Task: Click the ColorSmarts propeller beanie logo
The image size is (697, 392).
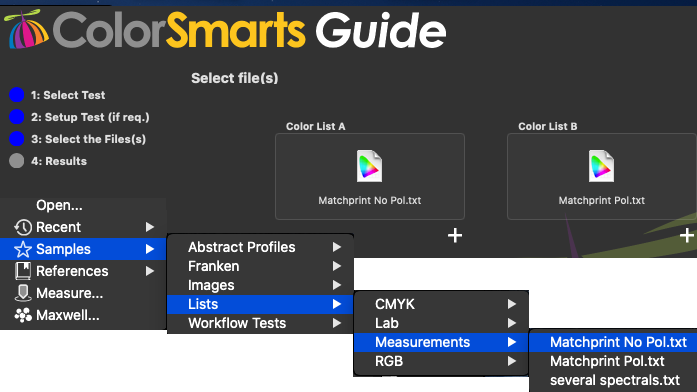Action: click(27, 29)
